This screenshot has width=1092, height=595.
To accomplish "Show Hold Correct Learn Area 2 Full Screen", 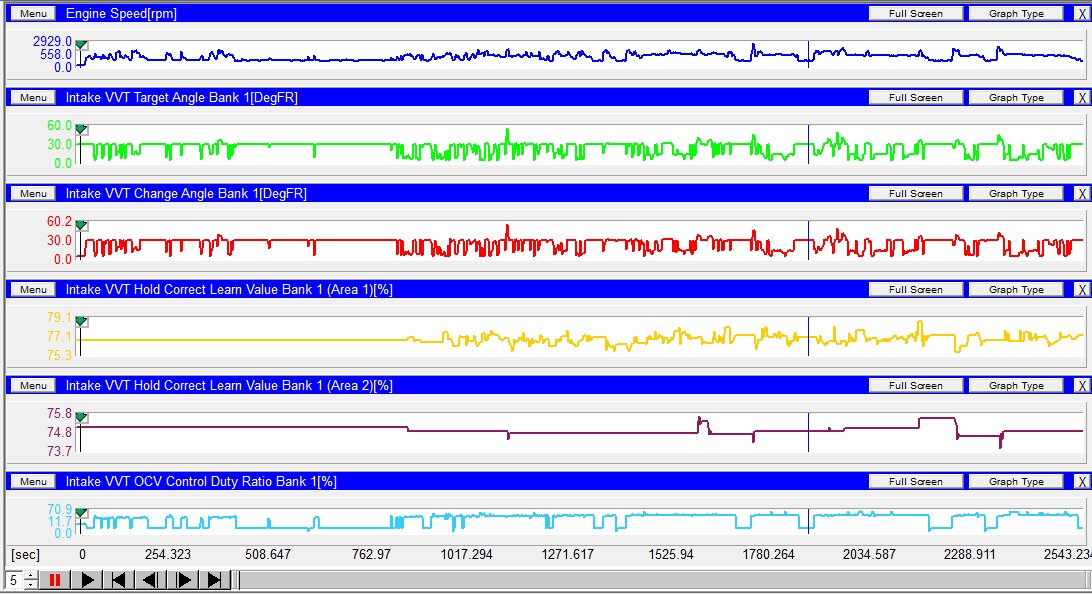I will 916,385.
